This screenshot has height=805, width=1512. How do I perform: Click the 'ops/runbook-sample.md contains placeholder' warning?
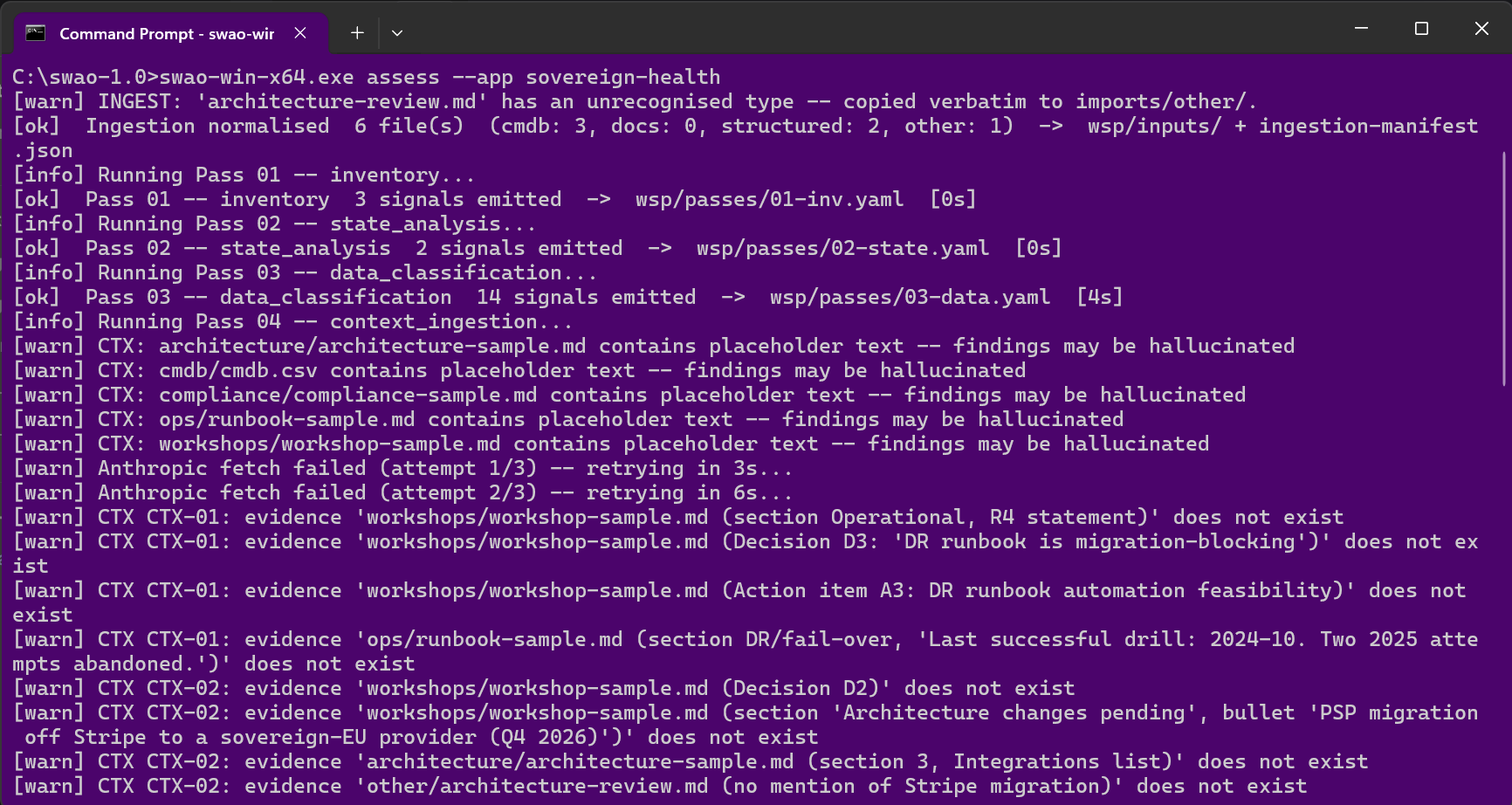coord(568,419)
